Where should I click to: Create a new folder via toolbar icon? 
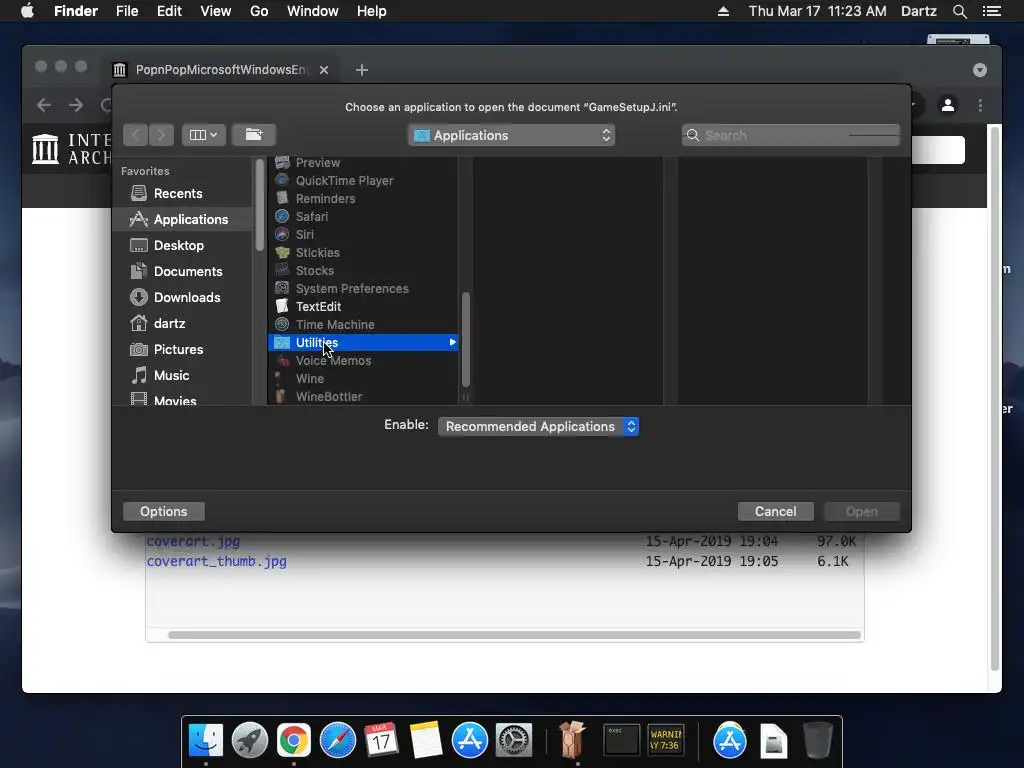[254, 135]
